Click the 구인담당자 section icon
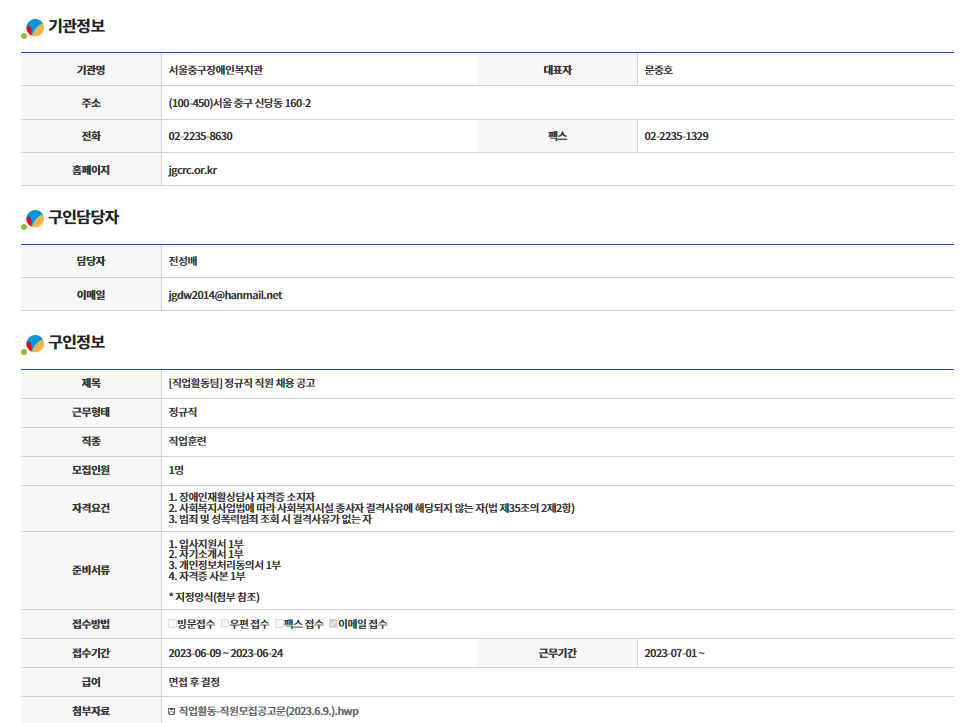The height and width of the screenshot is (723, 973). point(33,219)
